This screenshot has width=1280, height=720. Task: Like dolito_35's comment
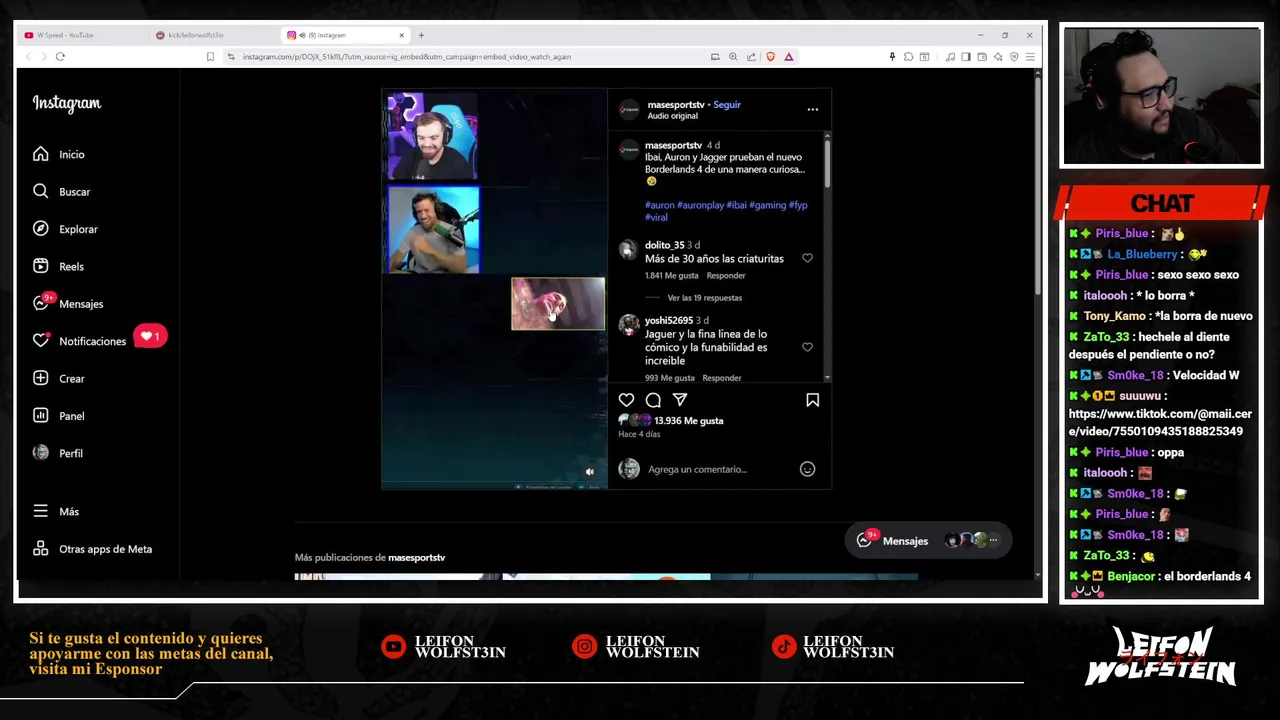(x=807, y=258)
